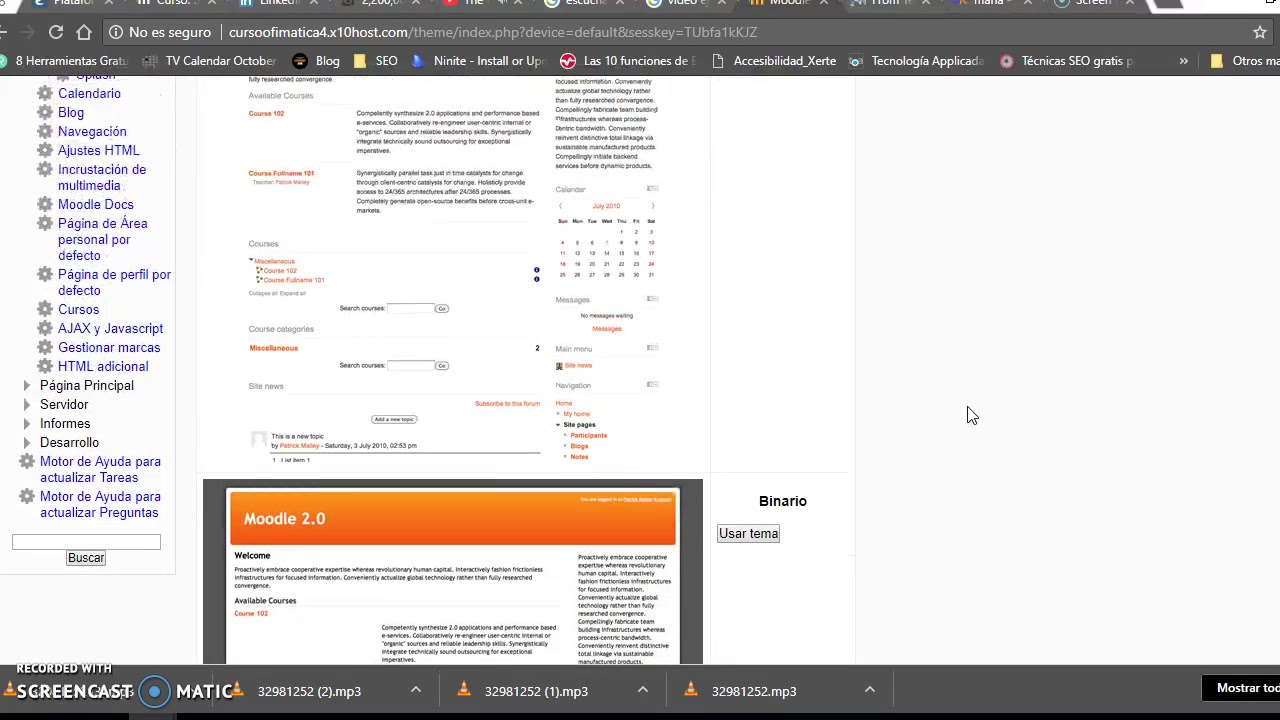Click gear icon beside Motor de Ayuda Preguntas
The width and height of the screenshot is (1280, 720).
(27, 496)
